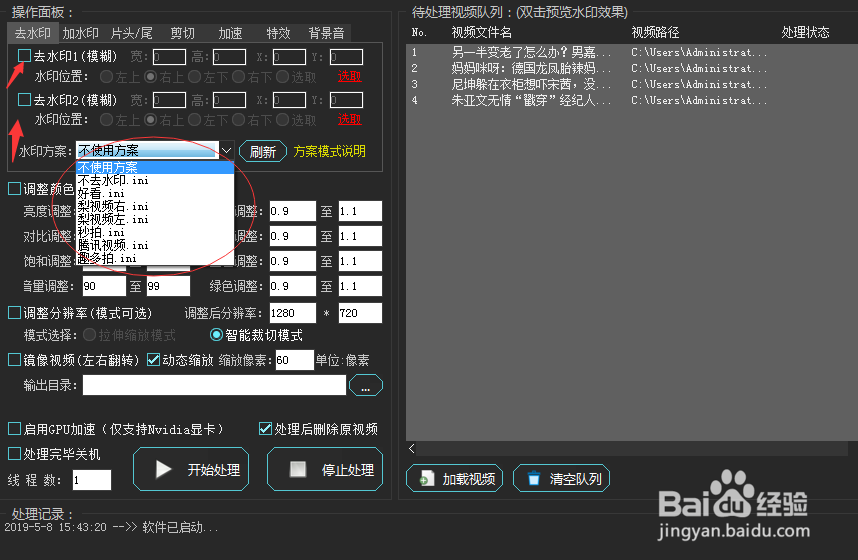The width and height of the screenshot is (858, 560).
Task: Click the 视频路径 column header
Action: 656,33
